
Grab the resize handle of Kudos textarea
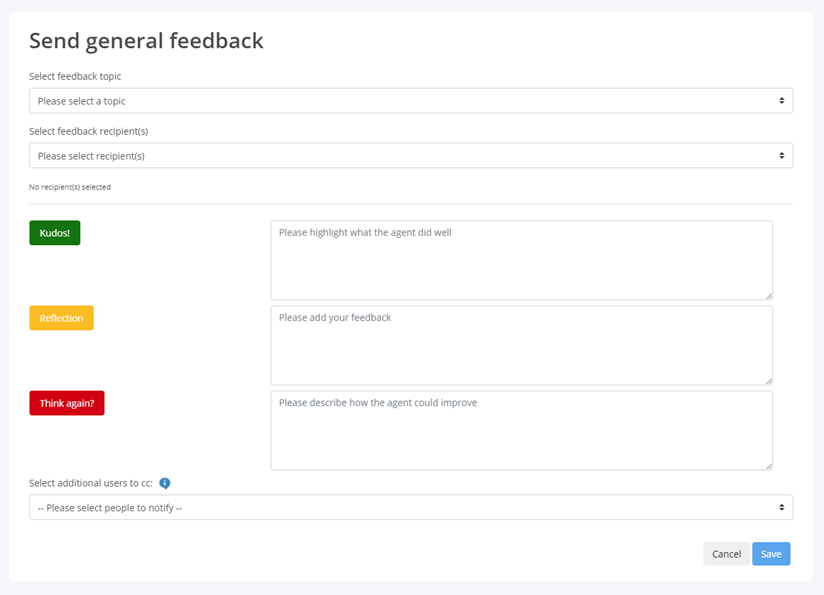[768, 295]
